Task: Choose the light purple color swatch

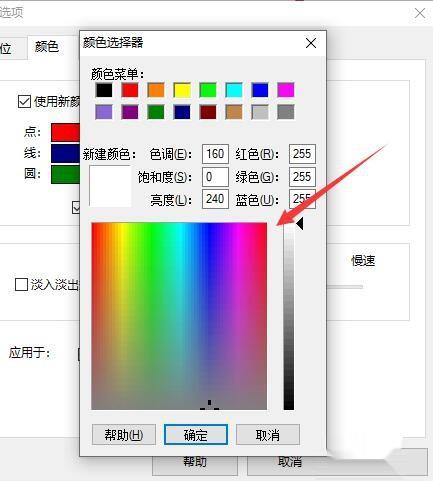Action: [x=104, y=112]
